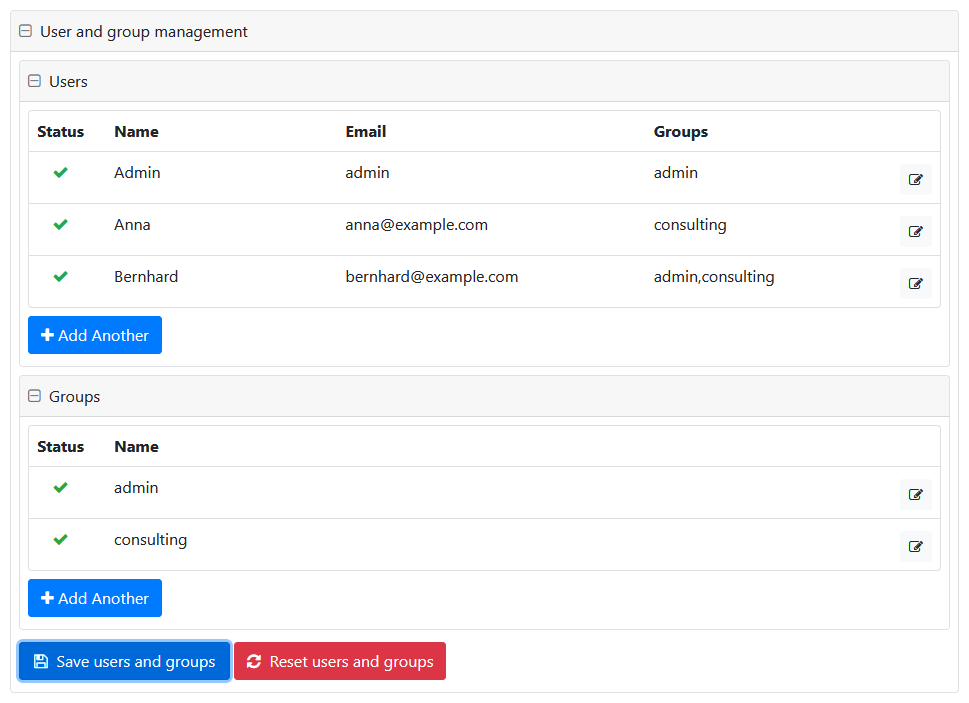The height and width of the screenshot is (703, 969).
Task: Click the Groups panel header
Action: click(x=74, y=396)
